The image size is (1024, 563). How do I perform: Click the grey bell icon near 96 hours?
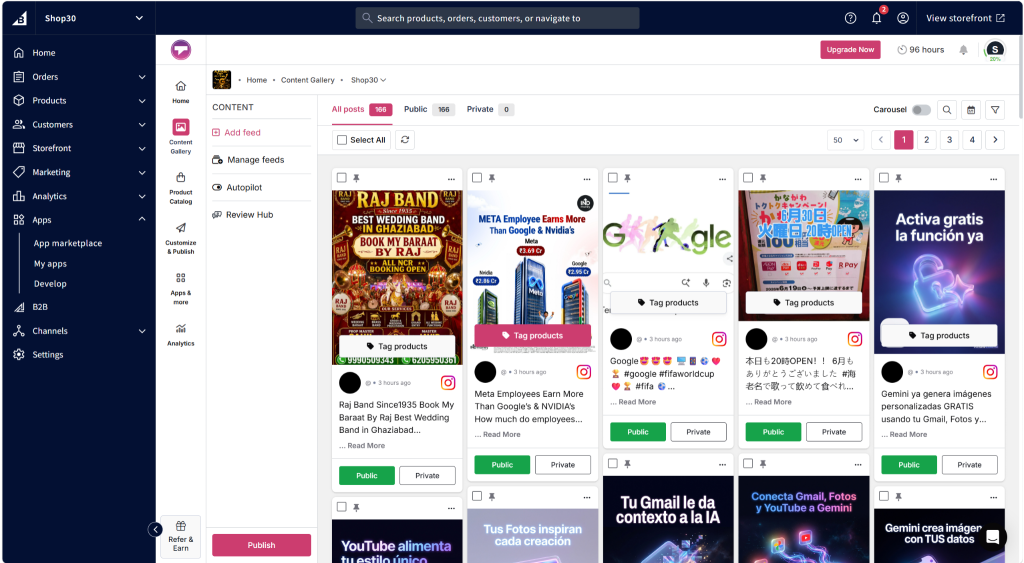click(963, 50)
